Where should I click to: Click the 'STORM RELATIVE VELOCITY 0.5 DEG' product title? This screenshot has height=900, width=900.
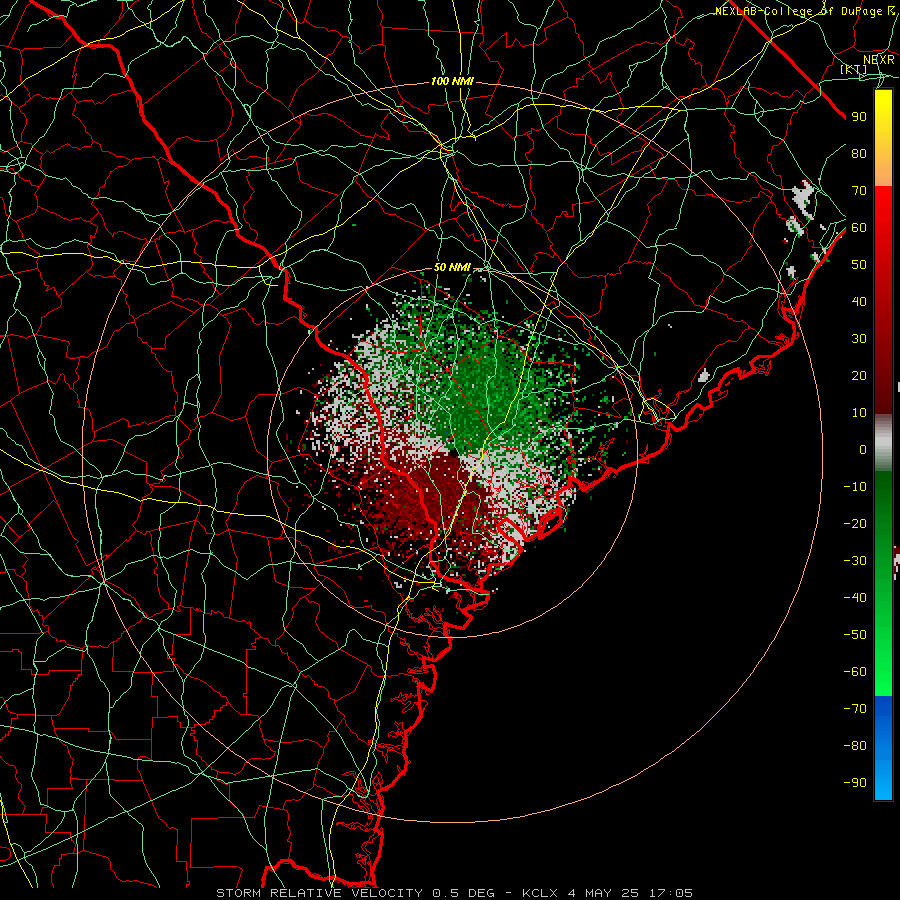coord(355,893)
